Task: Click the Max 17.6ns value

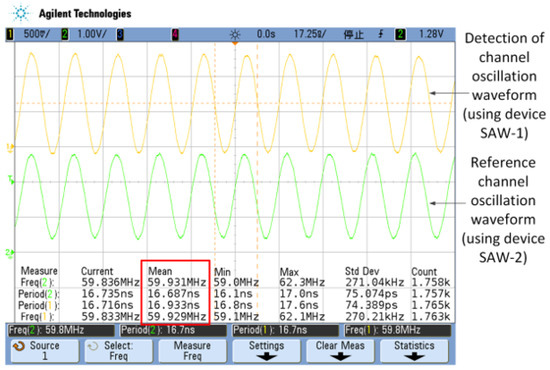Action: coord(299,305)
